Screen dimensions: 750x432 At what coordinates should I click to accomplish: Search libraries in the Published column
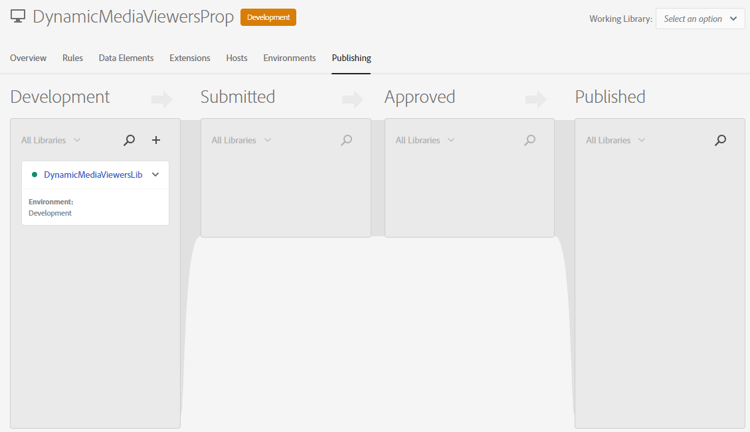720,140
